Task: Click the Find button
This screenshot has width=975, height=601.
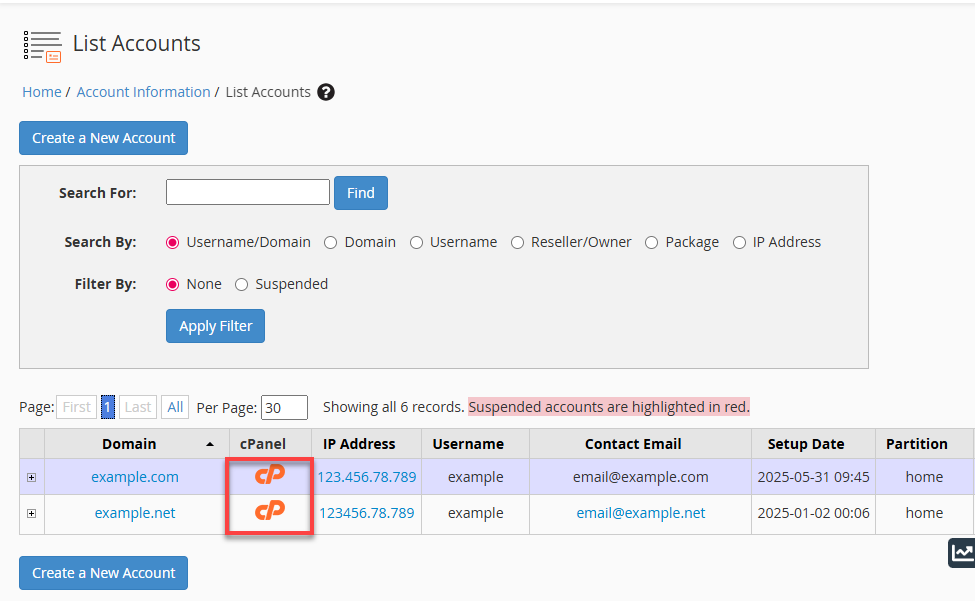Action: tap(360, 192)
